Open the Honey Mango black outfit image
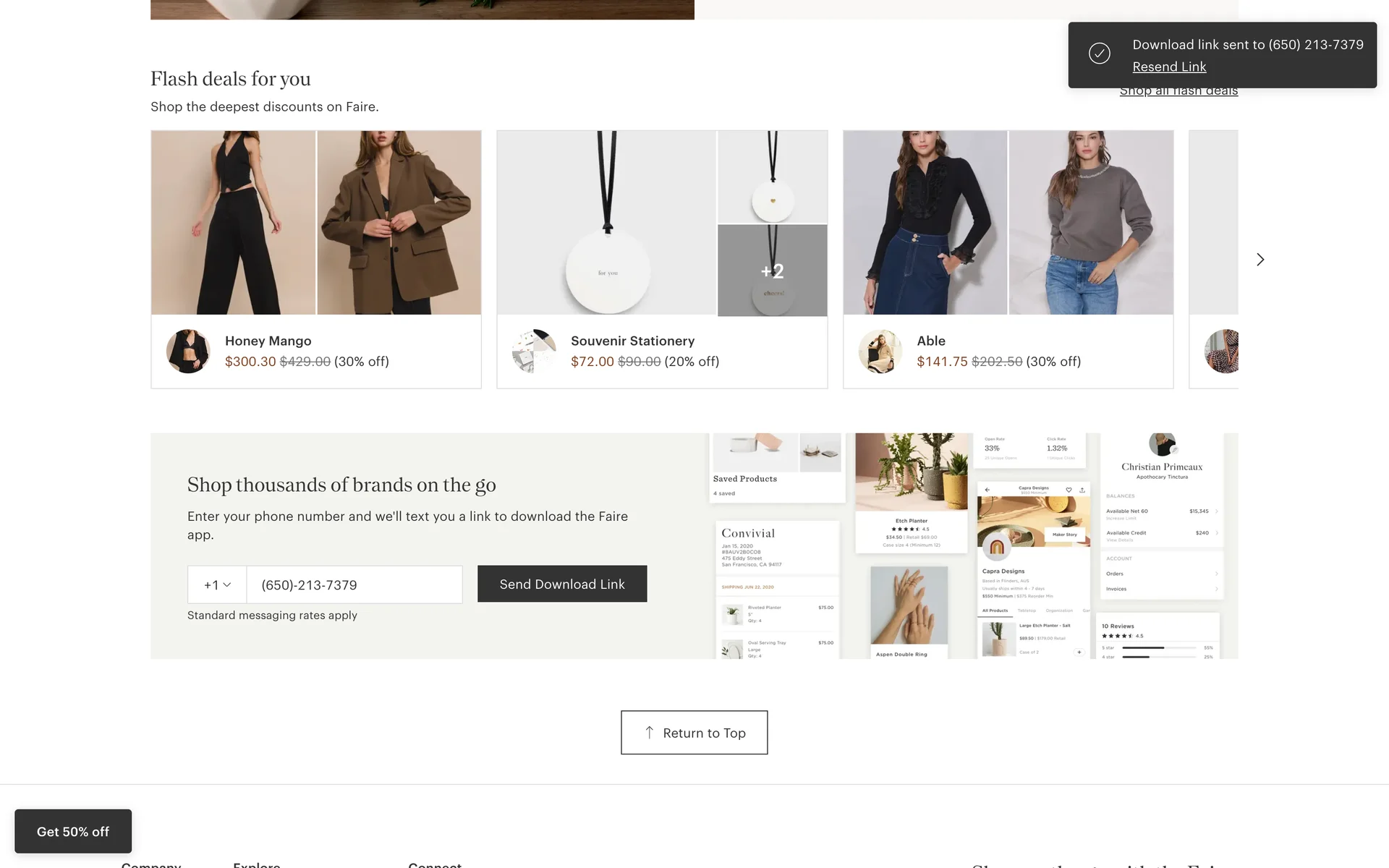The image size is (1389, 868). click(233, 223)
